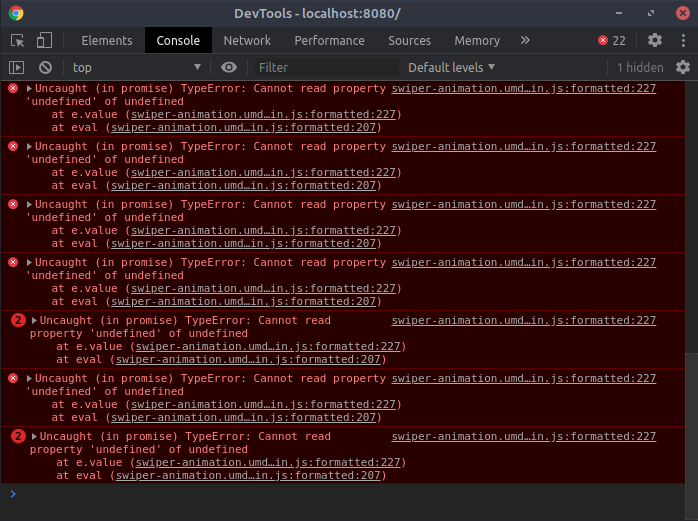
Task: Activate the inspect element picker icon
Action: (x=17, y=41)
